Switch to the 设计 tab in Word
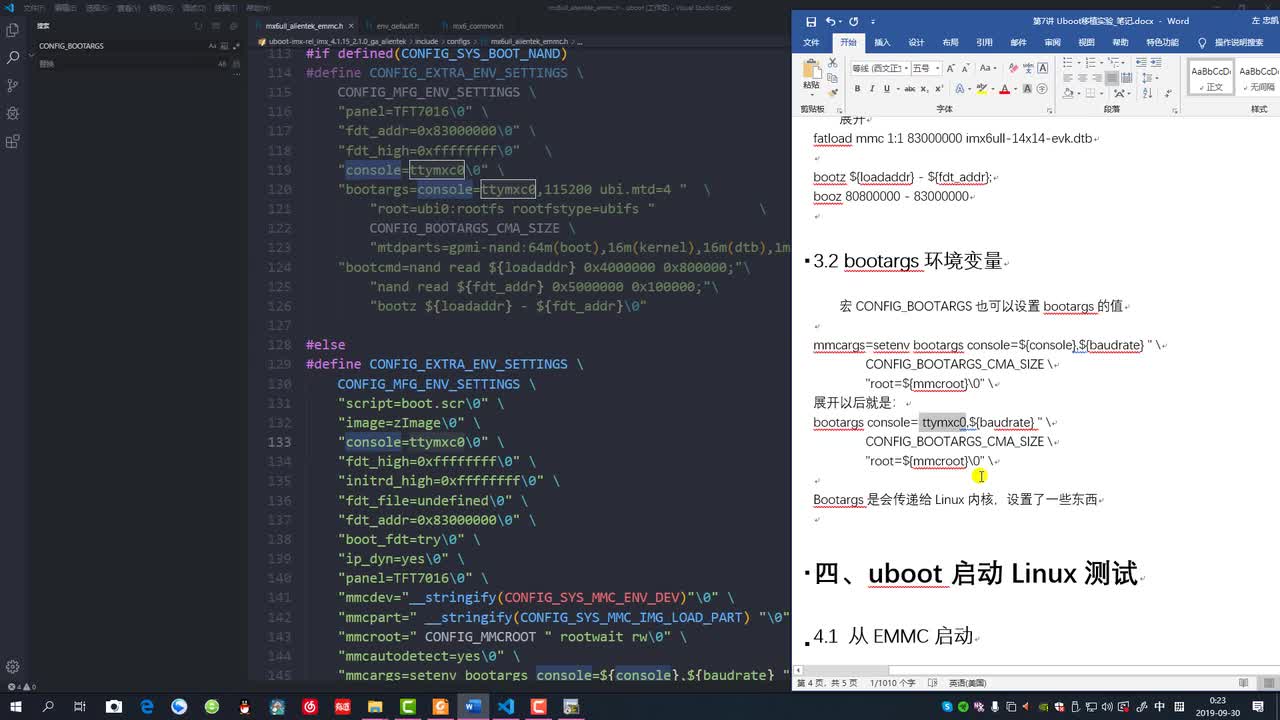The height and width of the screenshot is (720, 1280). (x=916, y=43)
